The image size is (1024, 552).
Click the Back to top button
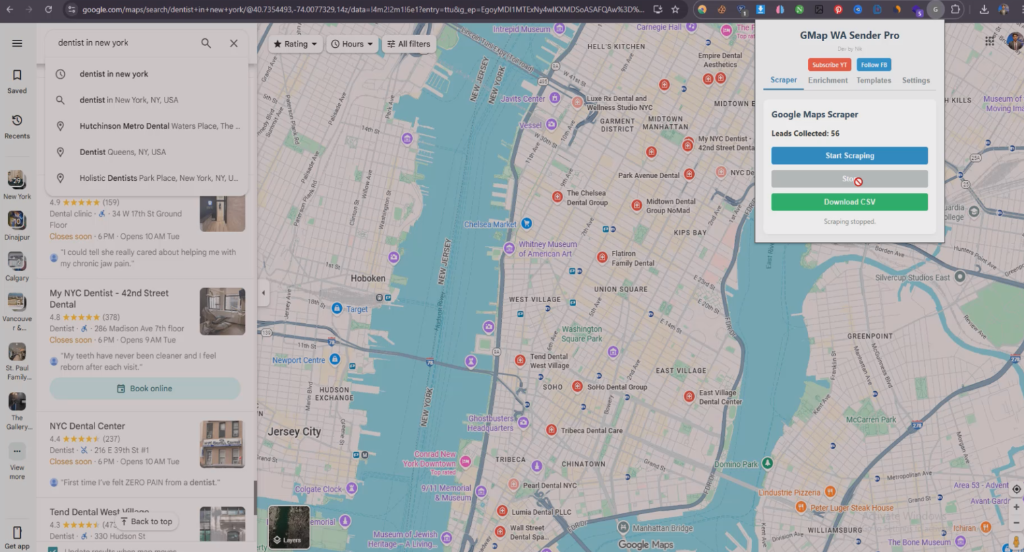click(x=146, y=521)
